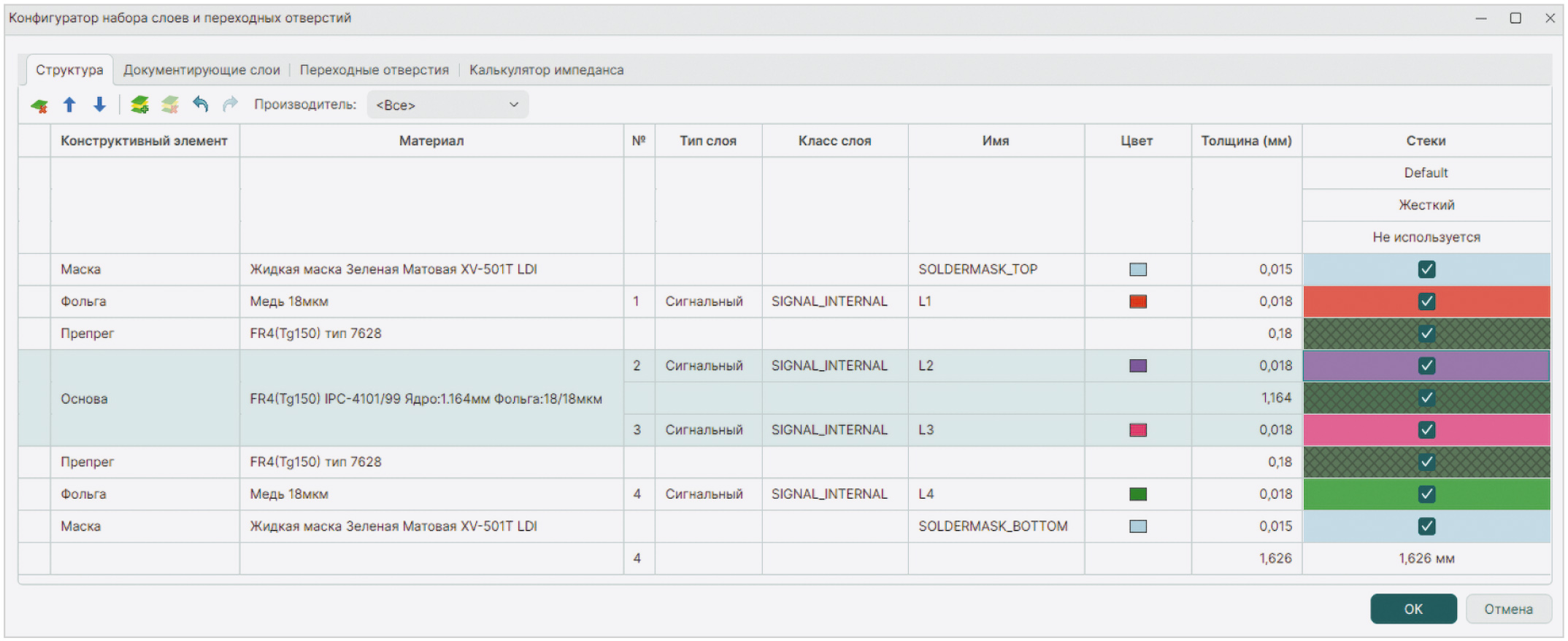
Task: Toggle the stack checkbox in the L2 row
Action: (1426, 366)
